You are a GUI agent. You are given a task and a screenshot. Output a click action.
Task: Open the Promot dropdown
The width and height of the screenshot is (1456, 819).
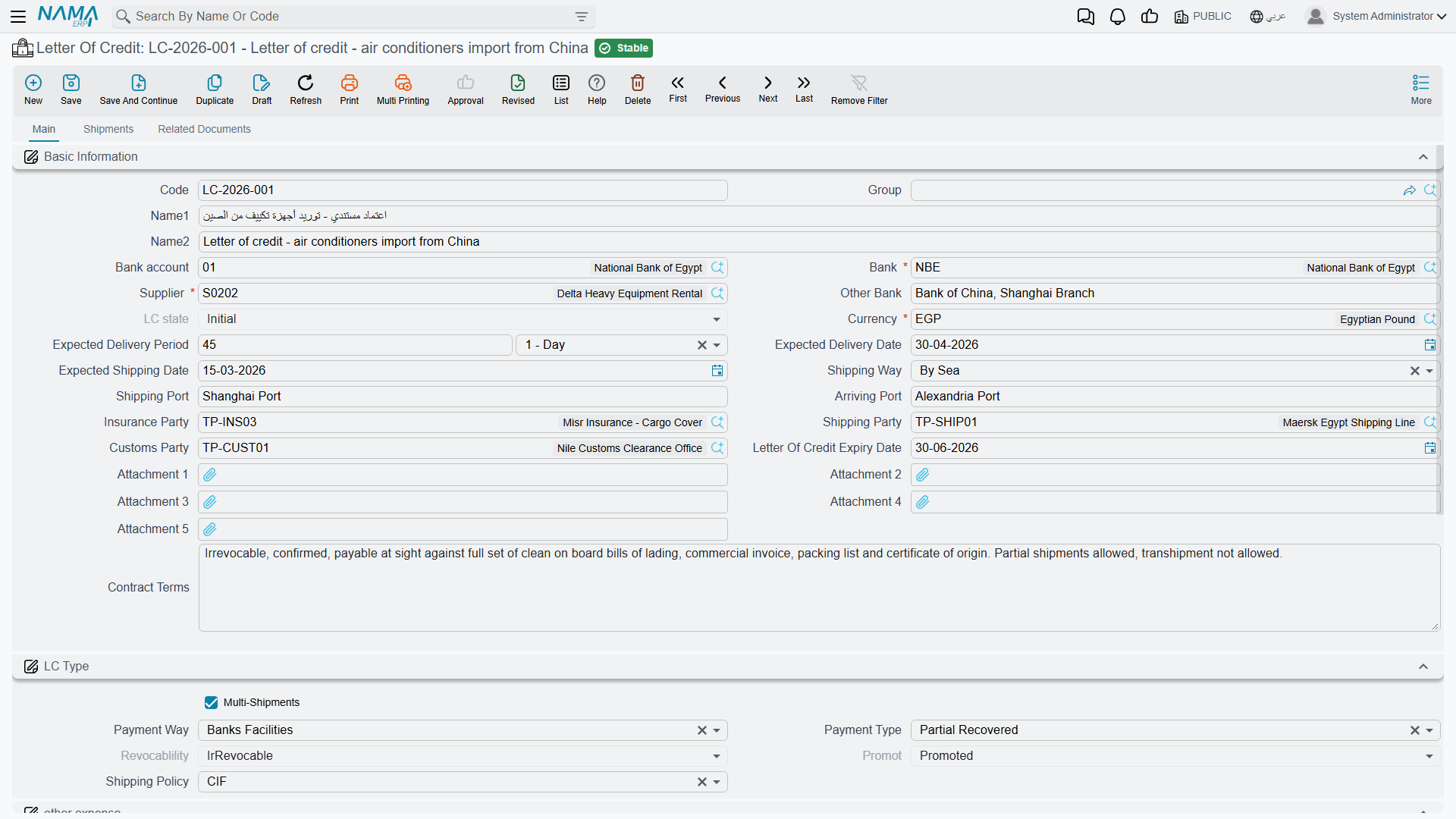[1429, 756]
